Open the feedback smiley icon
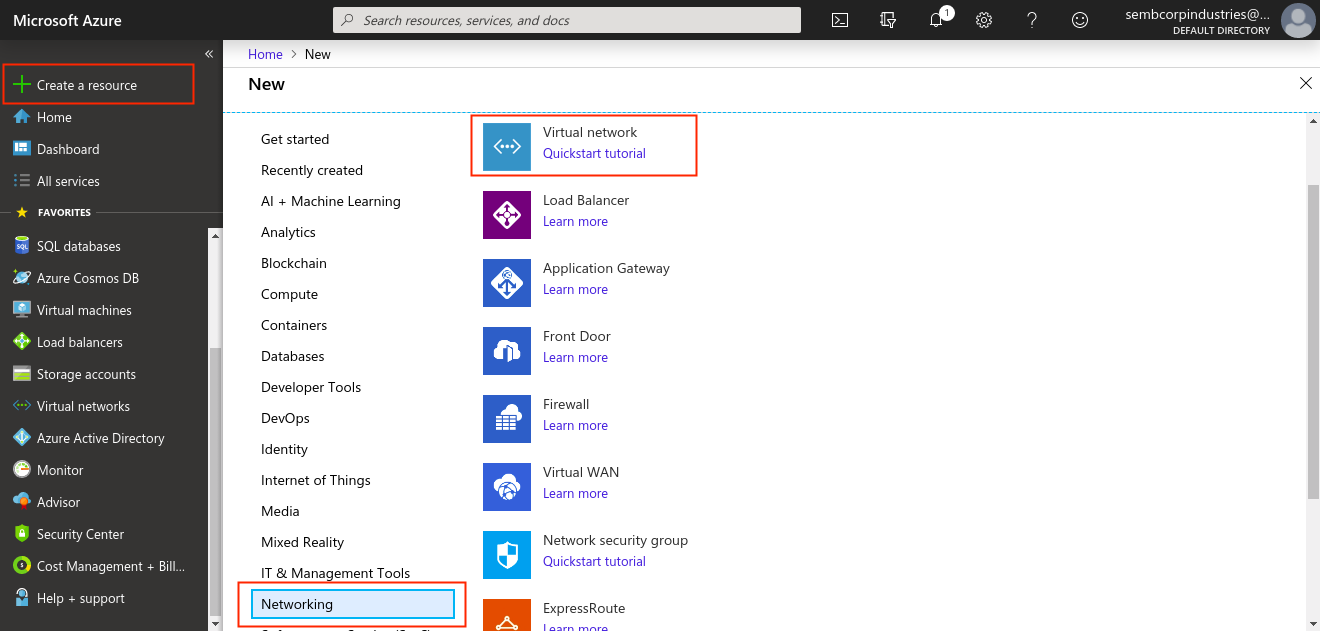Viewport: 1320px width, 631px height. coord(1080,20)
